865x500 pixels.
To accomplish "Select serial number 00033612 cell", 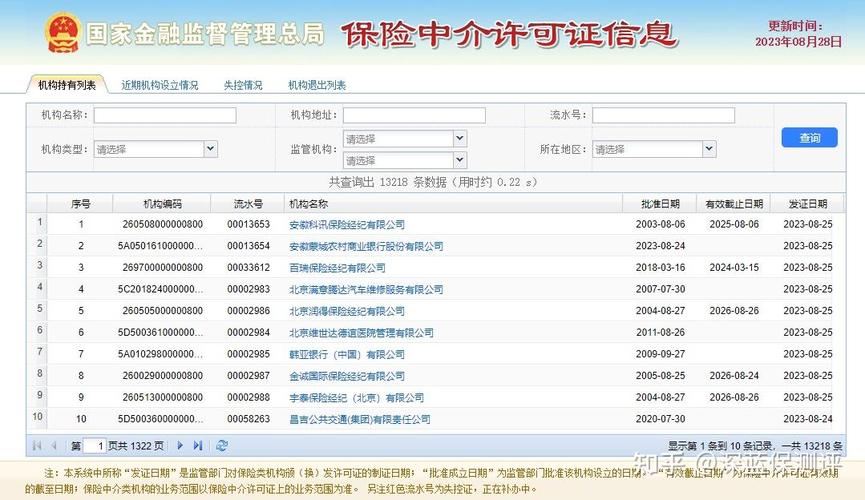I will pyautogui.click(x=248, y=267).
